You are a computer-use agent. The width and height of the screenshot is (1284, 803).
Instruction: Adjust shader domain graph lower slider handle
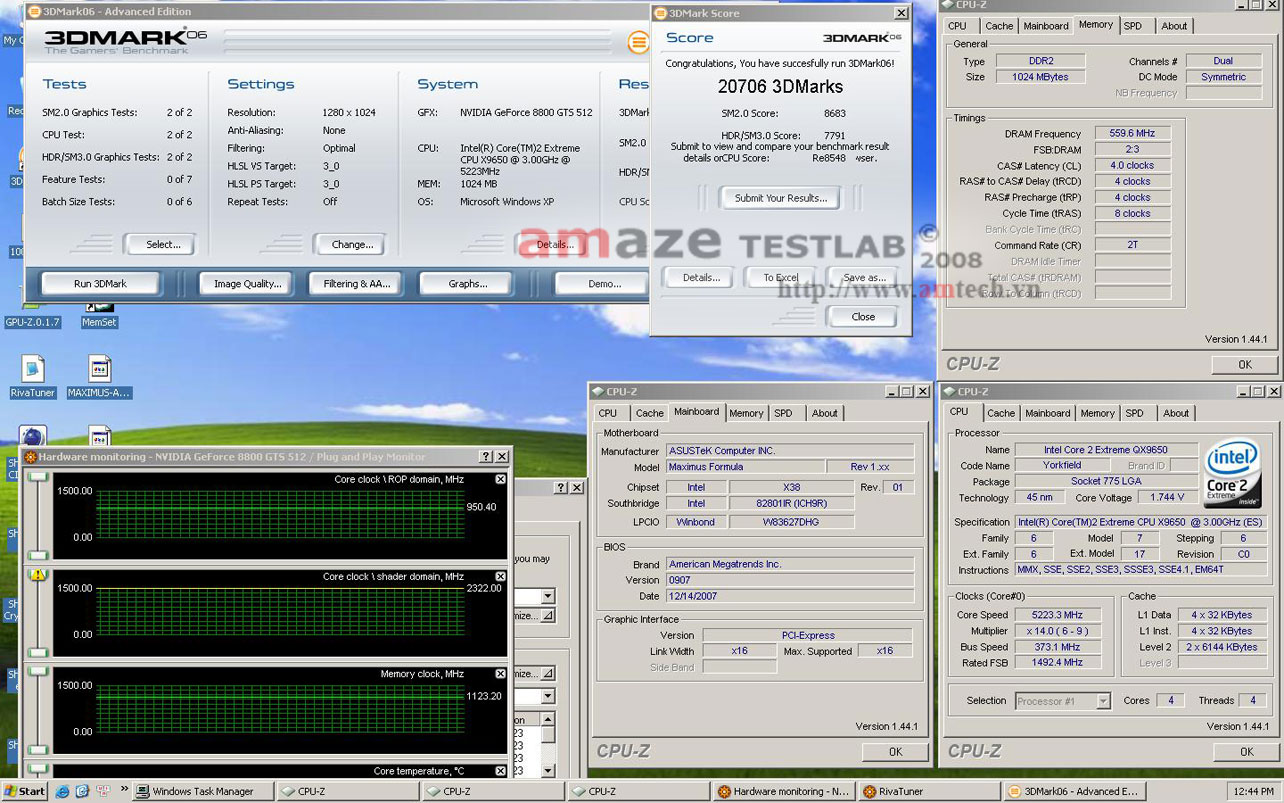(38, 652)
